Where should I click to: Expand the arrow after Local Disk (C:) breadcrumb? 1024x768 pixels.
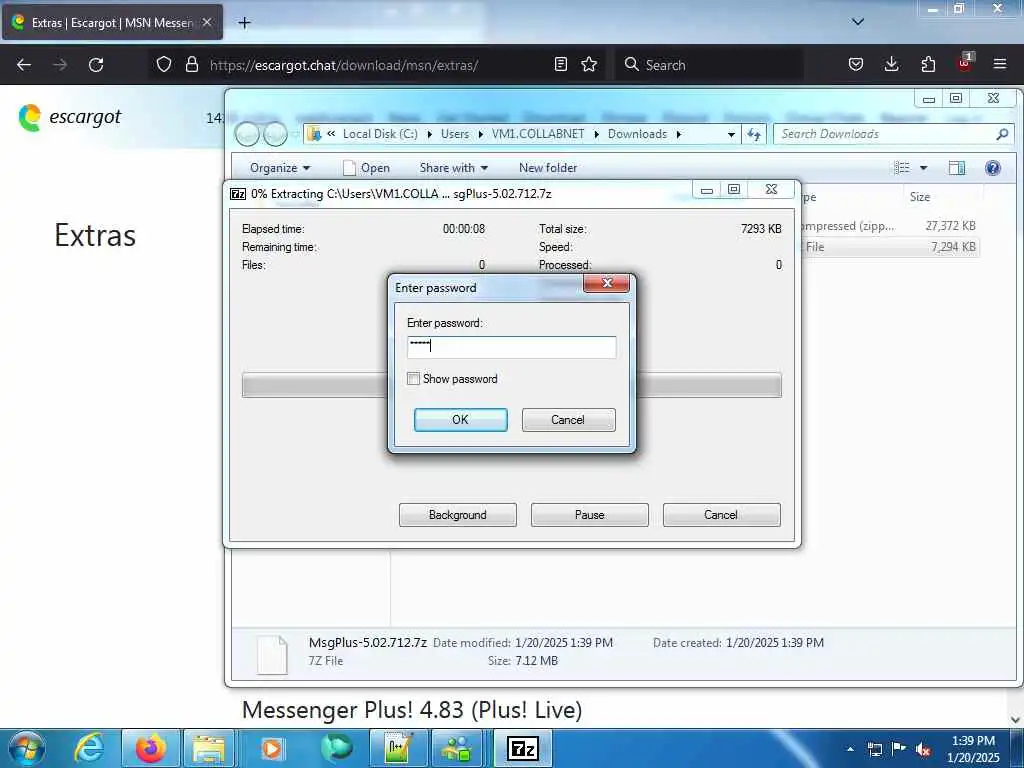tap(430, 134)
